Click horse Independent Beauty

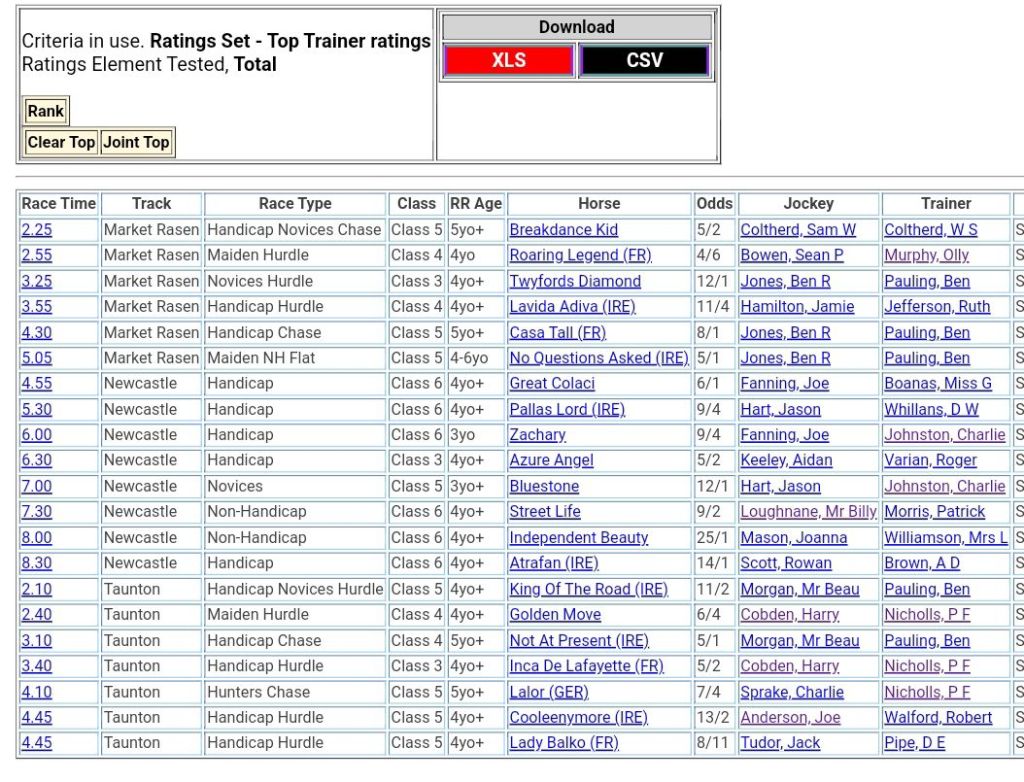pyautogui.click(x=578, y=538)
